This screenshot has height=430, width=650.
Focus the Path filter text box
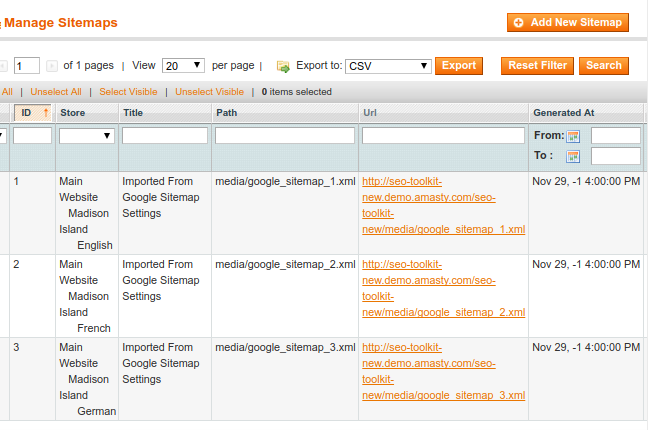[285, 135]
